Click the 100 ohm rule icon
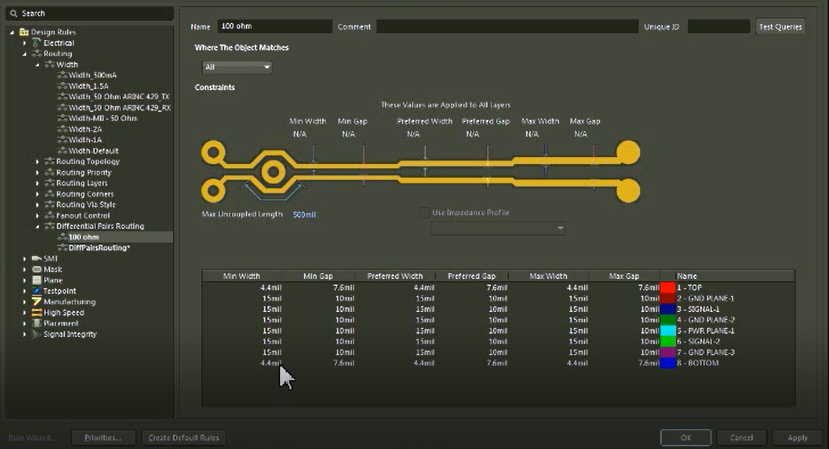The image size is (829, 449). (x=62, y=237)
